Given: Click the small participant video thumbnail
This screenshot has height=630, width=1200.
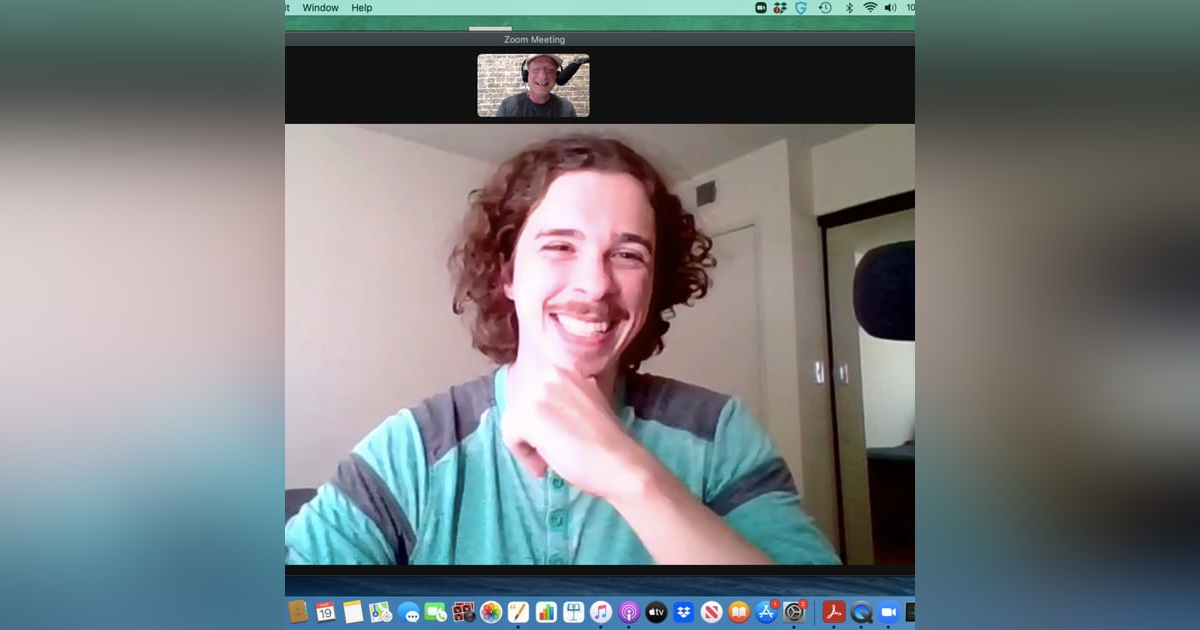Looking at the screenshot, I should (533, 86).
